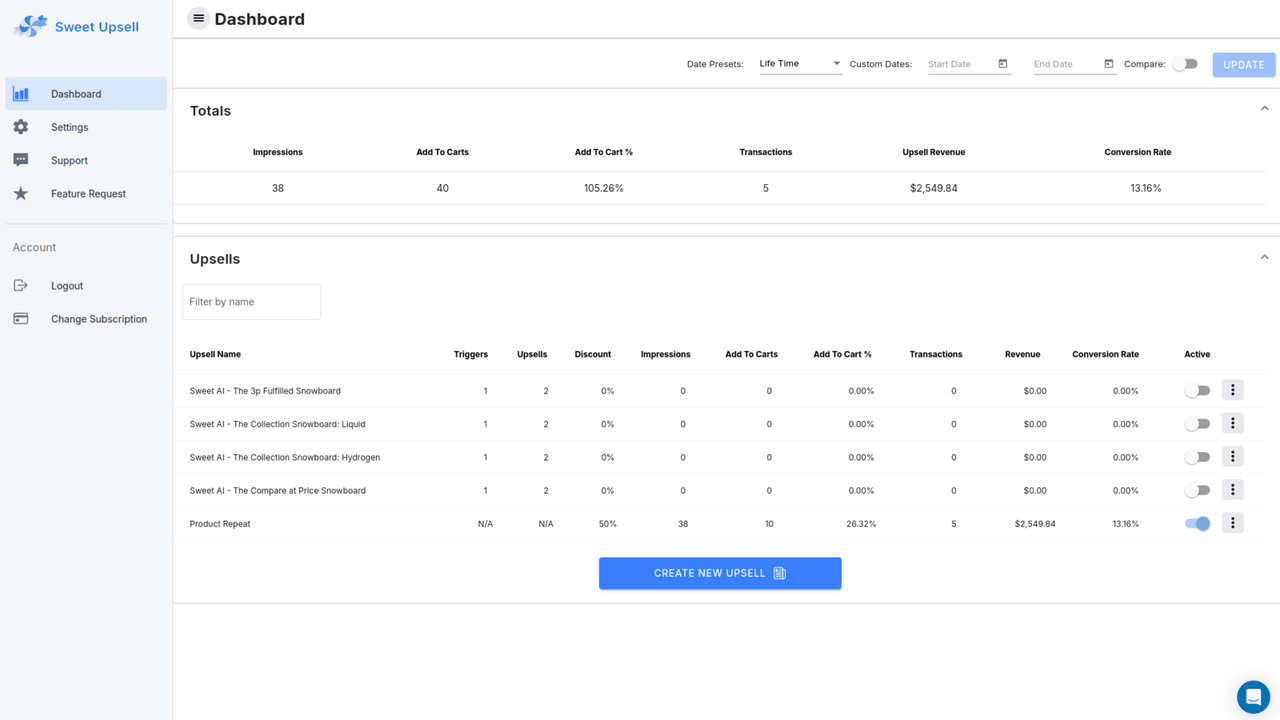Open the live chat widget bubble
1280x720 pixels.
click(x=1253, y=697)
